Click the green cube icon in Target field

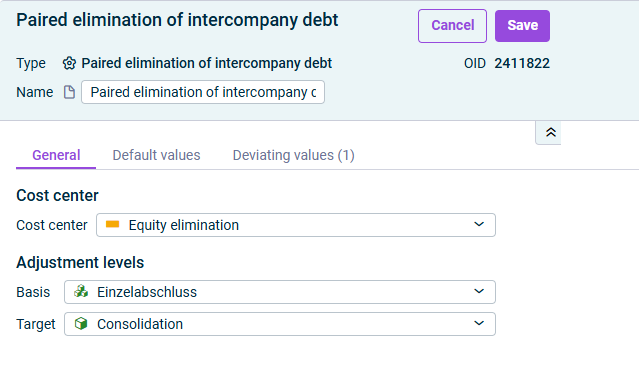[x=81, y=324]
